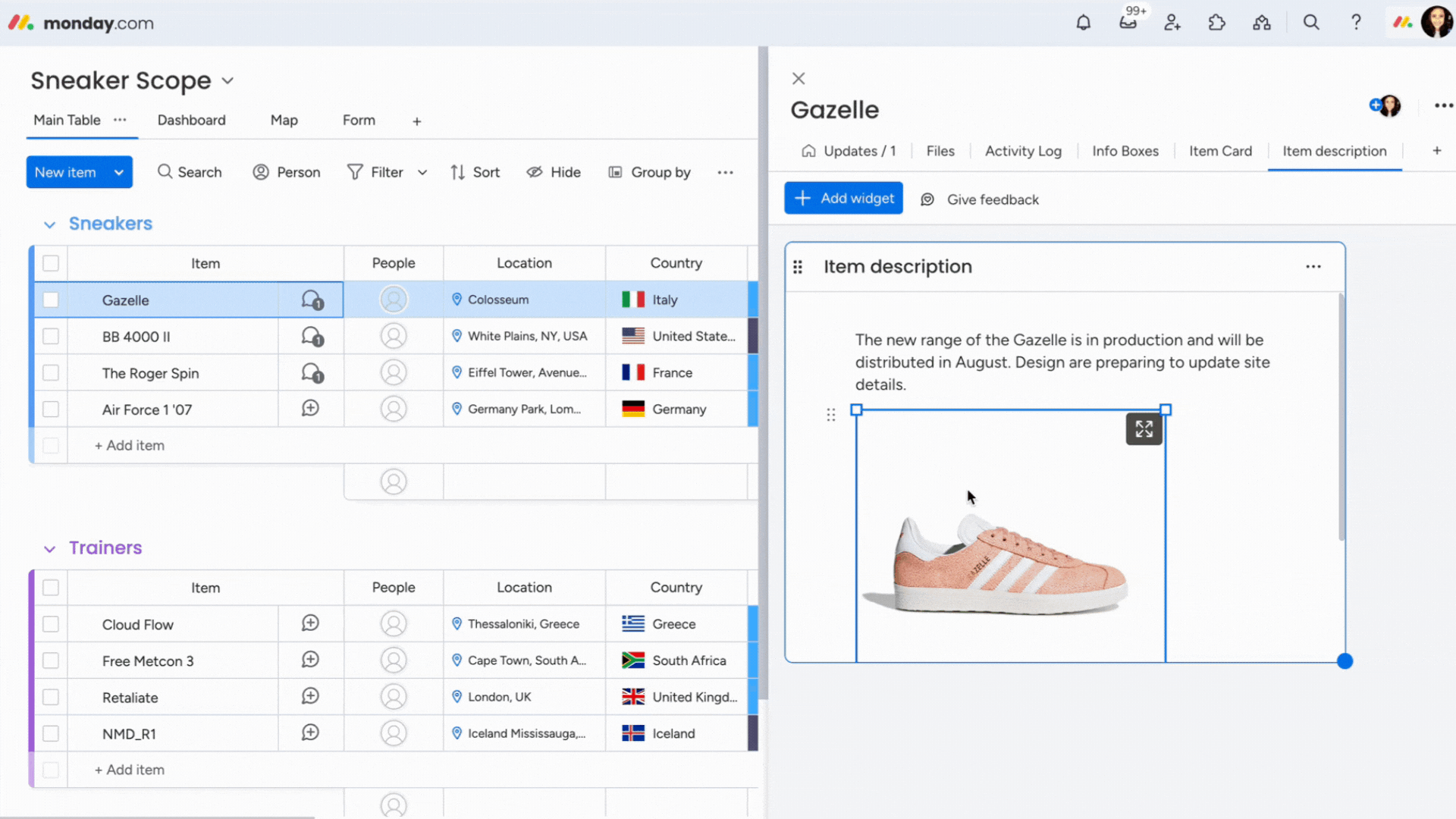
Task: Open the autopilot hub icon in top bar
Action: 1262,23
